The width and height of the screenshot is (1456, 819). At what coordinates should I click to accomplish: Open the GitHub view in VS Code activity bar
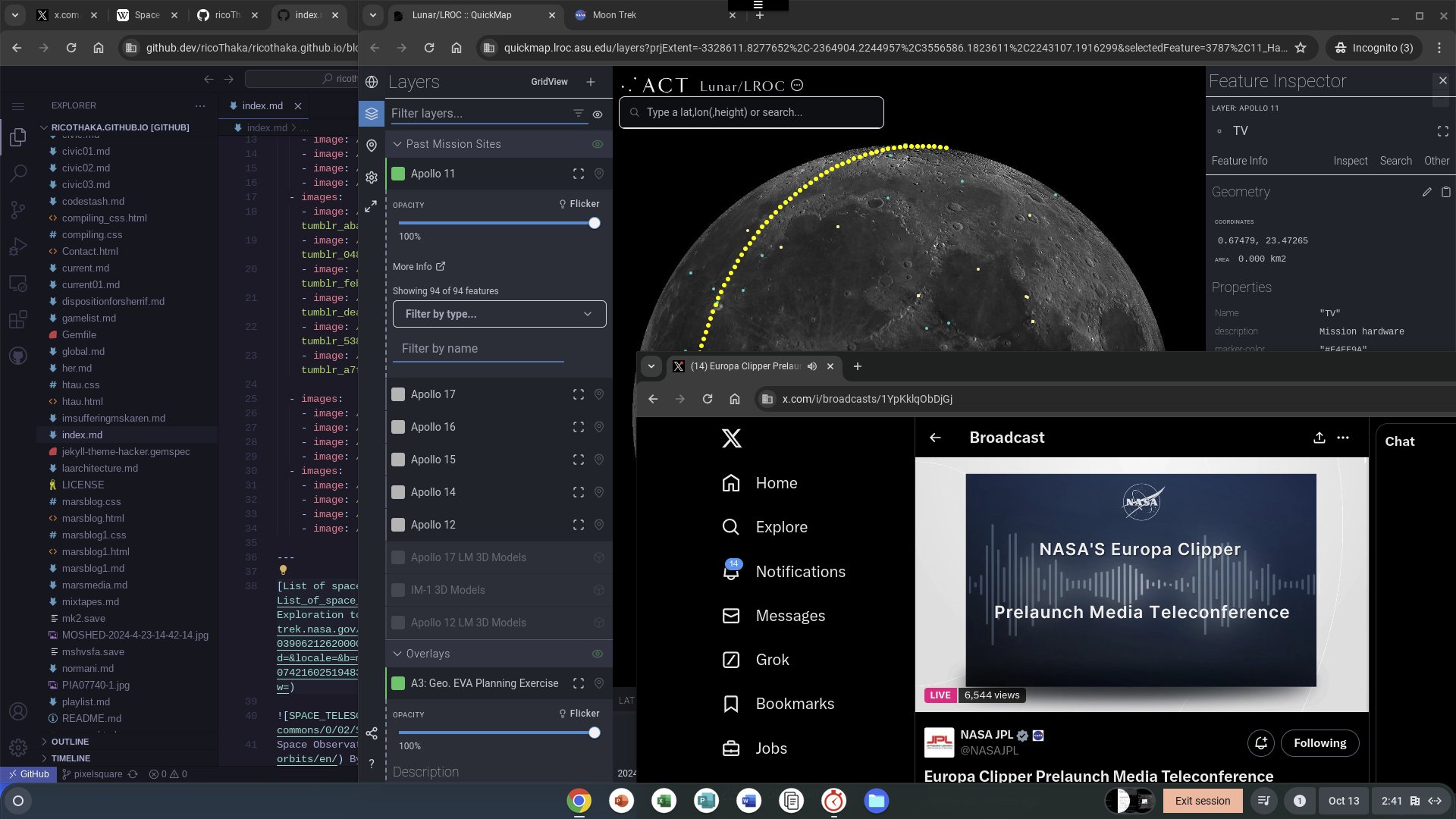pos(18,356)
